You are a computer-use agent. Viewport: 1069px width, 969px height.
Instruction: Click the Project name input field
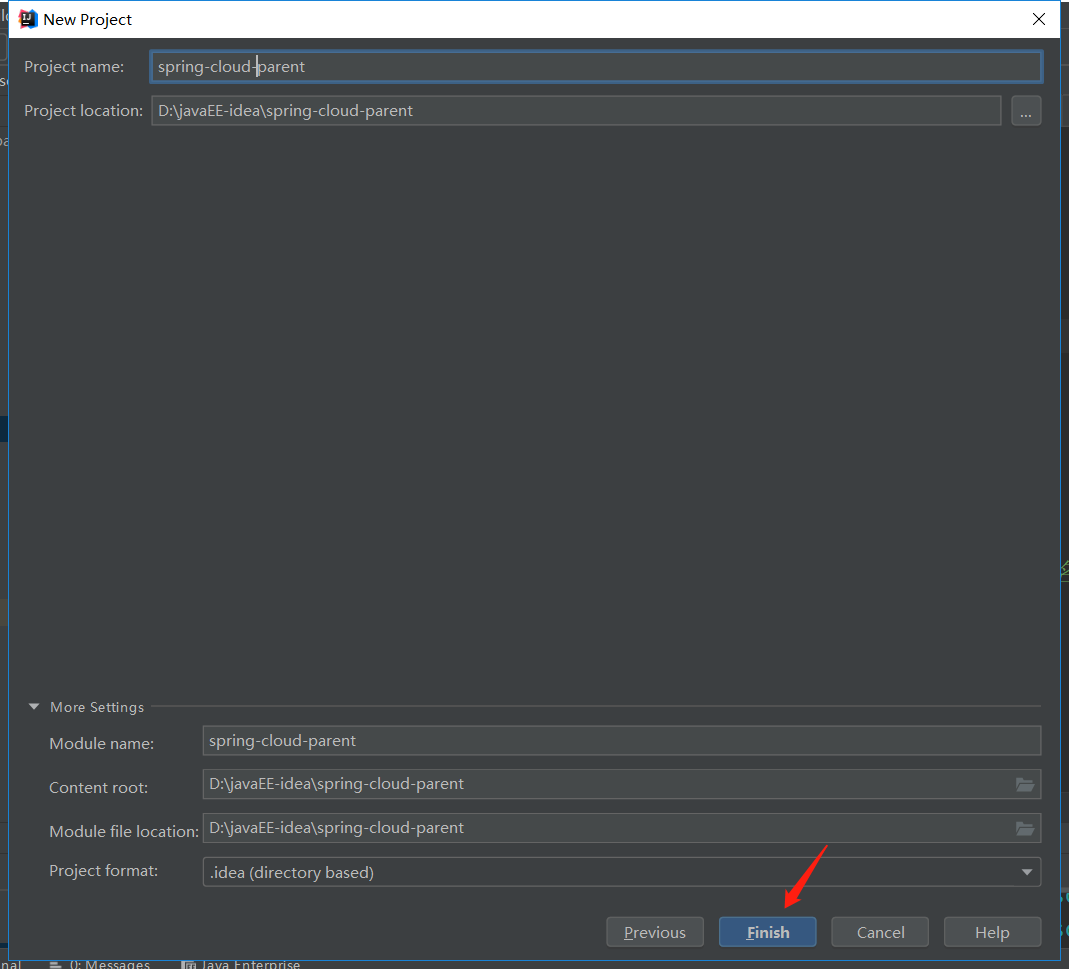[596, 67]
